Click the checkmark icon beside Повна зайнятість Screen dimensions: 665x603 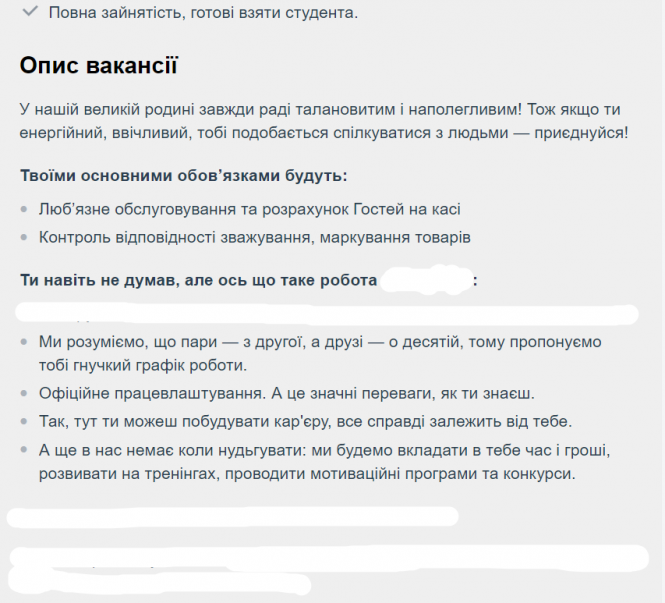point(30,11)
